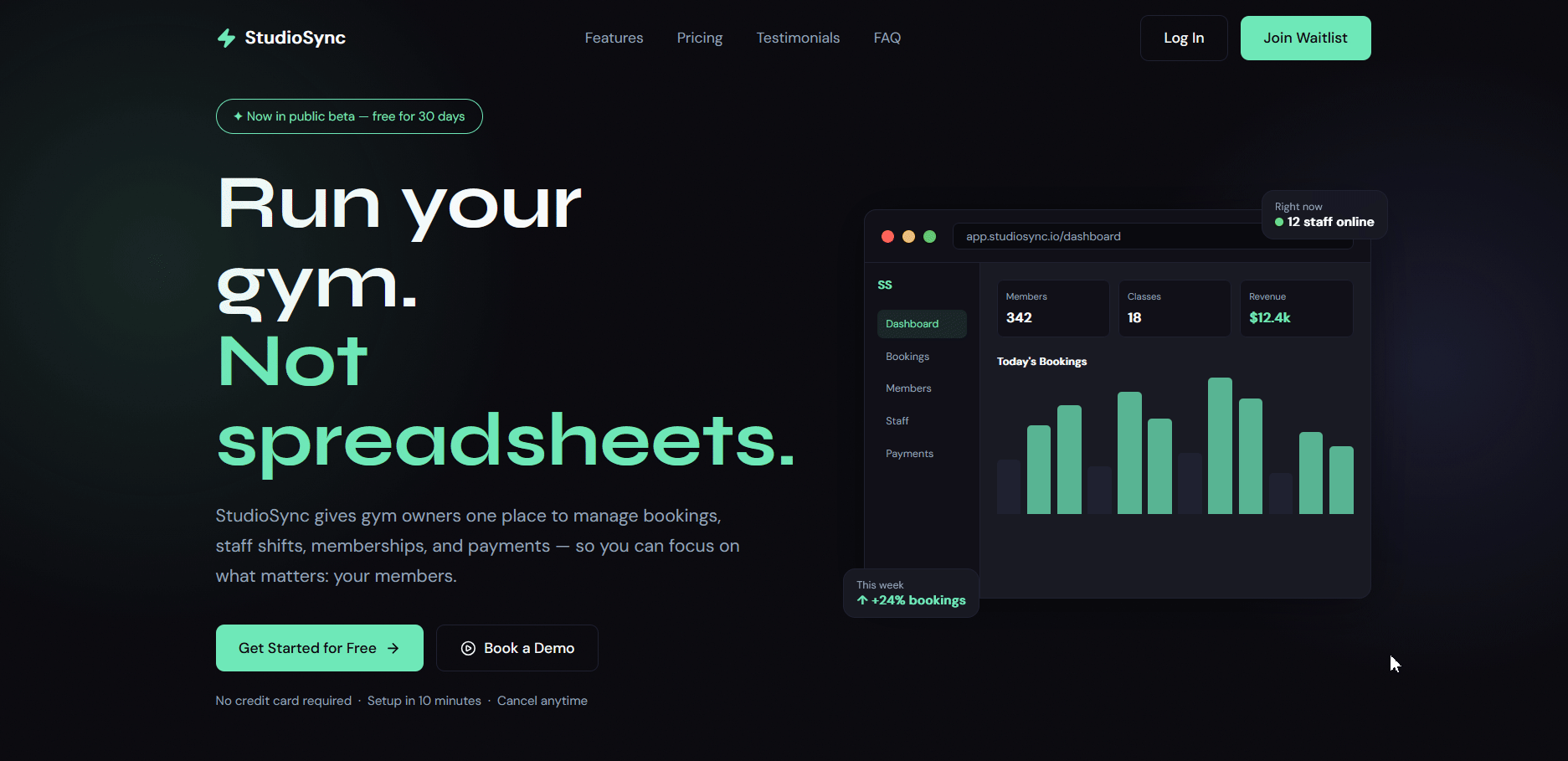Open the Features nav link
Screen dimensions: 1568x761
pos(614,38)
